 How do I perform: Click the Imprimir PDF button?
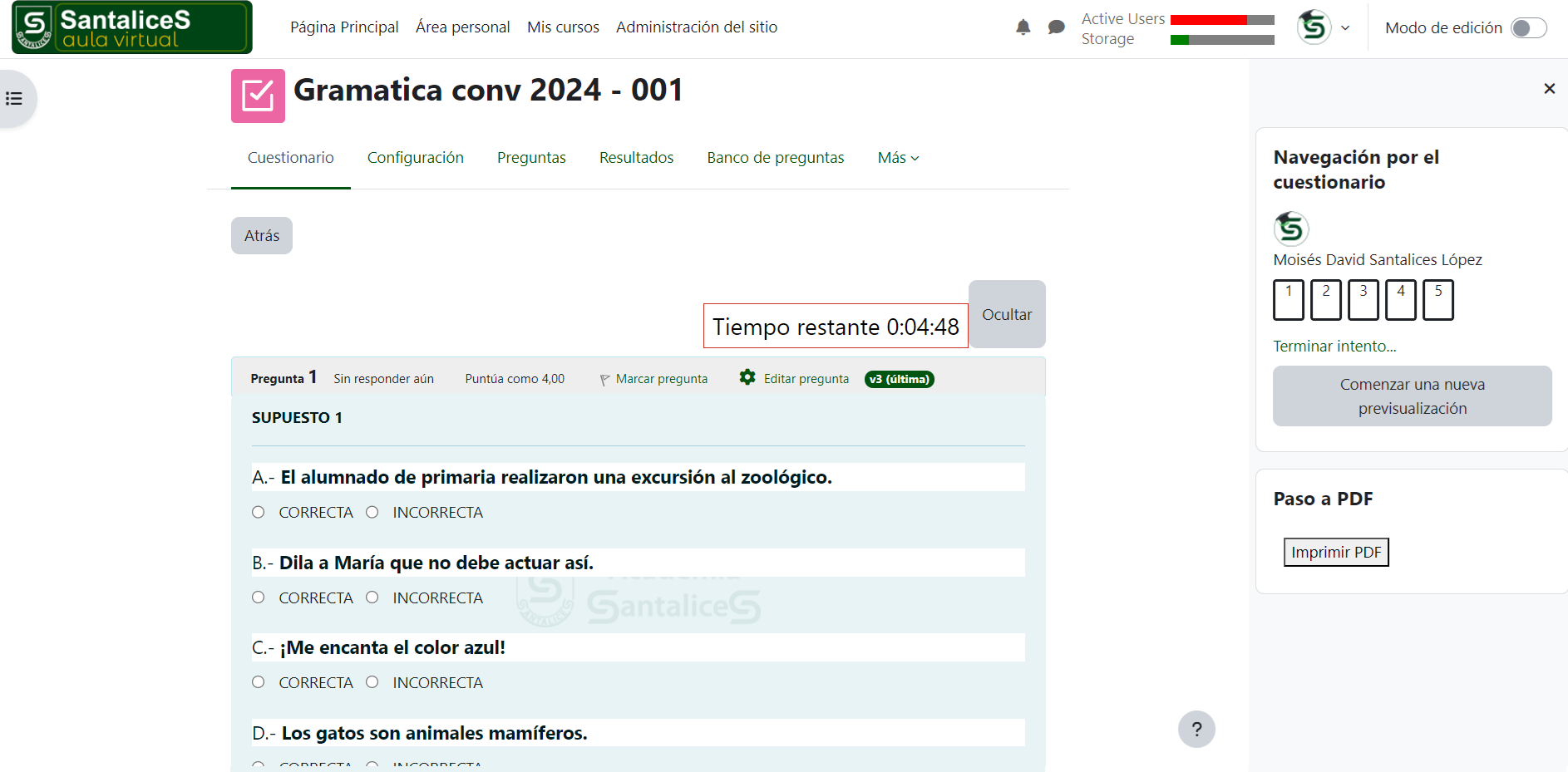(1335, 553)
